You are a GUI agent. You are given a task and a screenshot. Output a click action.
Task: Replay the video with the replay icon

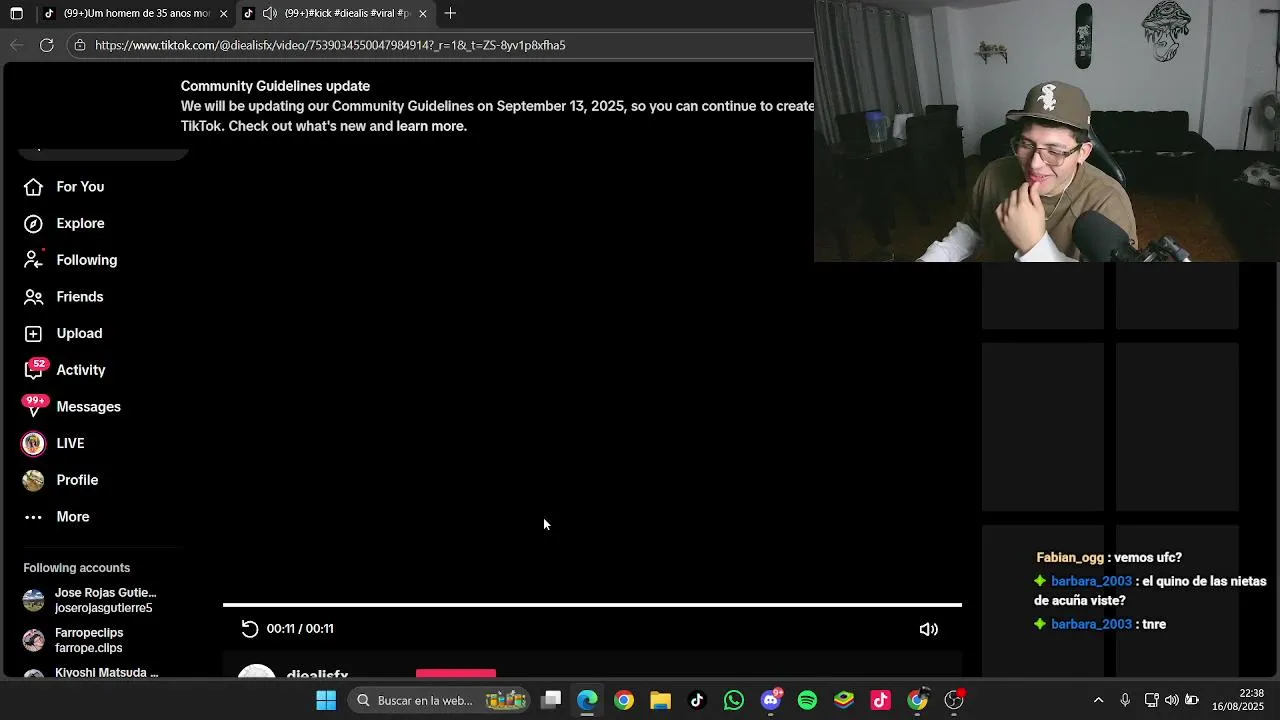click(250, 629)
